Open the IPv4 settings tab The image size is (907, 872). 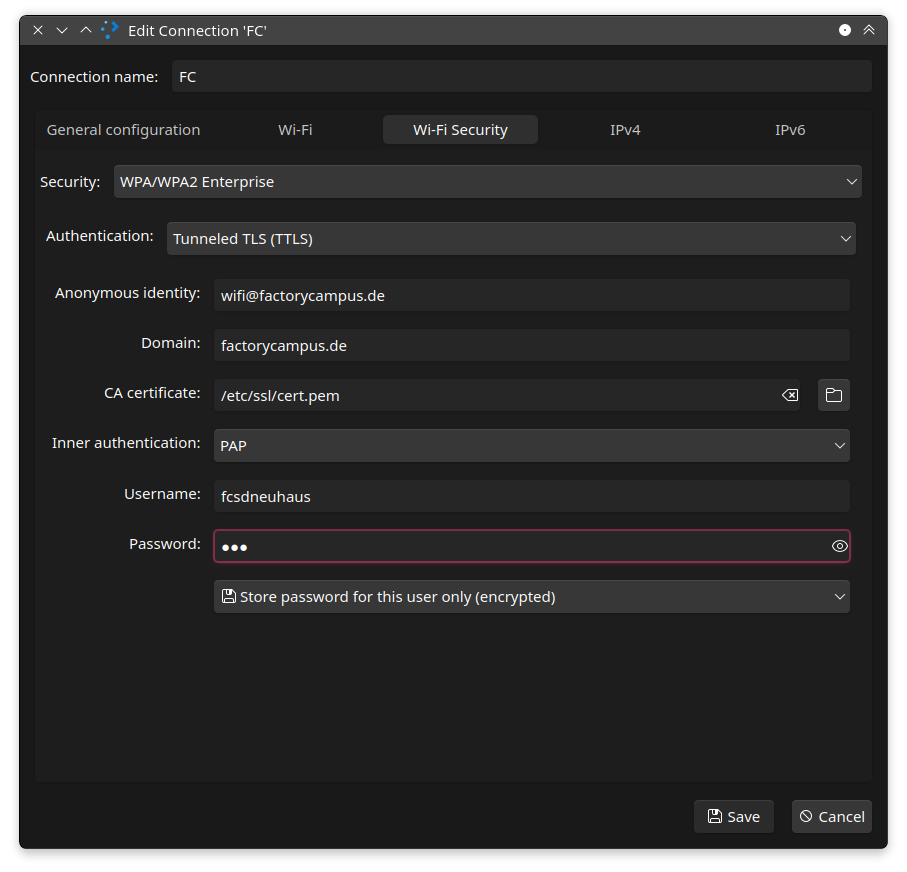point(625,129)
